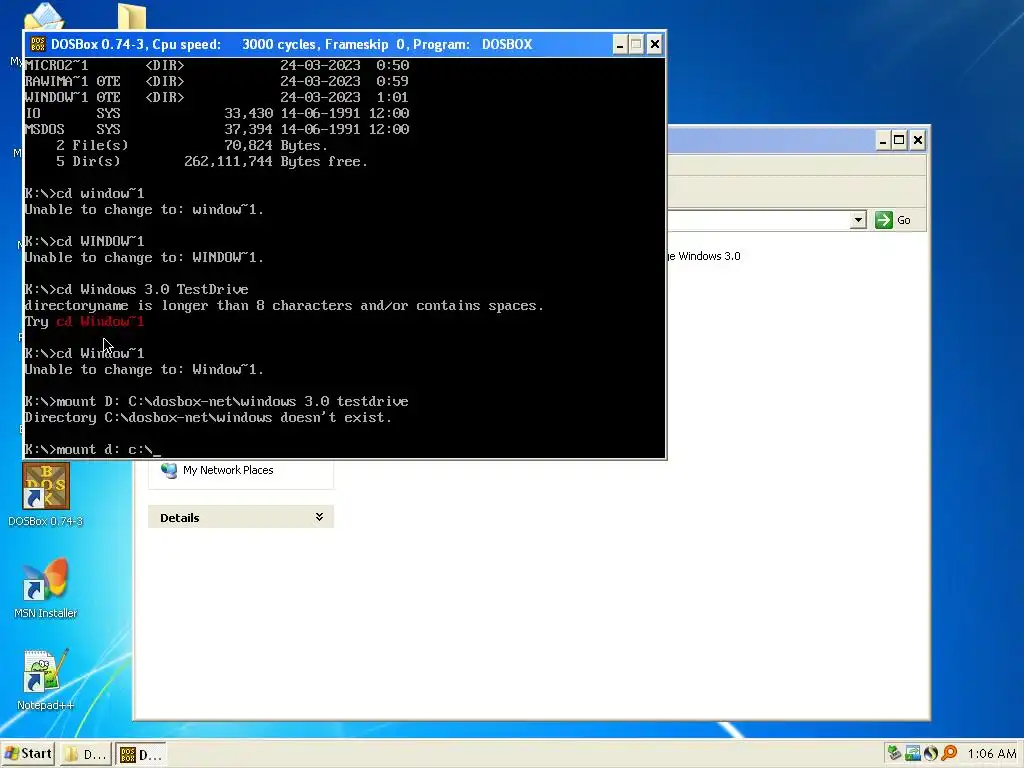Switch to the folder window taskbar button

click(x=85, y=754)
